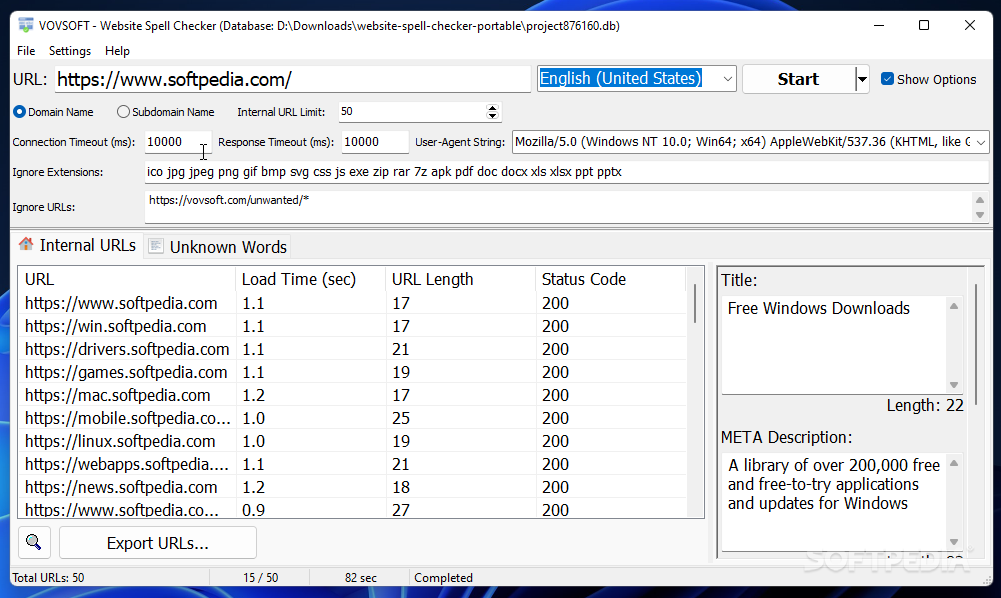
Task: Select the https://news.softpedia.com row
Action: click(x=352, y=487)
